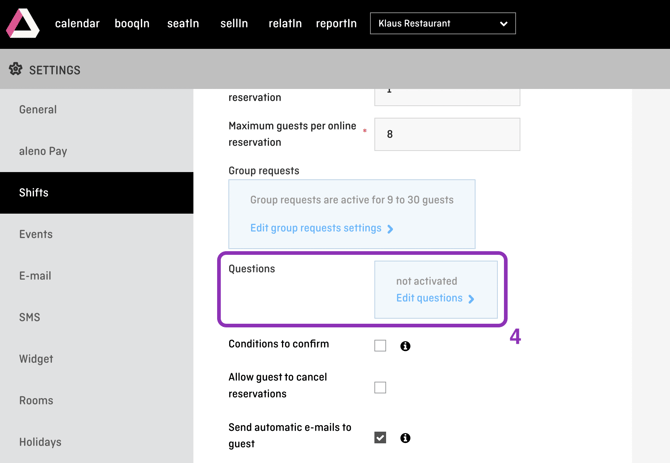
Task: Click info icon beside Send automatic e-mails
Action: tap(405, 438)
